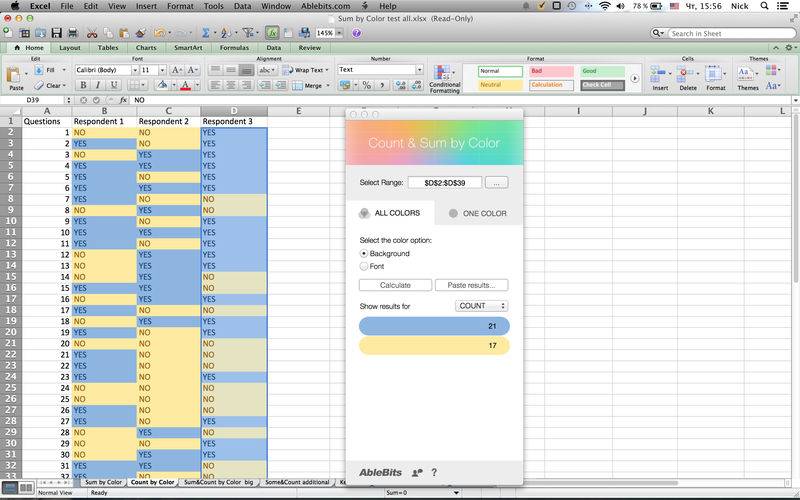The image size is (800, 500).
Task: Click the Filter funnel icon
Action: coord(248,33)
